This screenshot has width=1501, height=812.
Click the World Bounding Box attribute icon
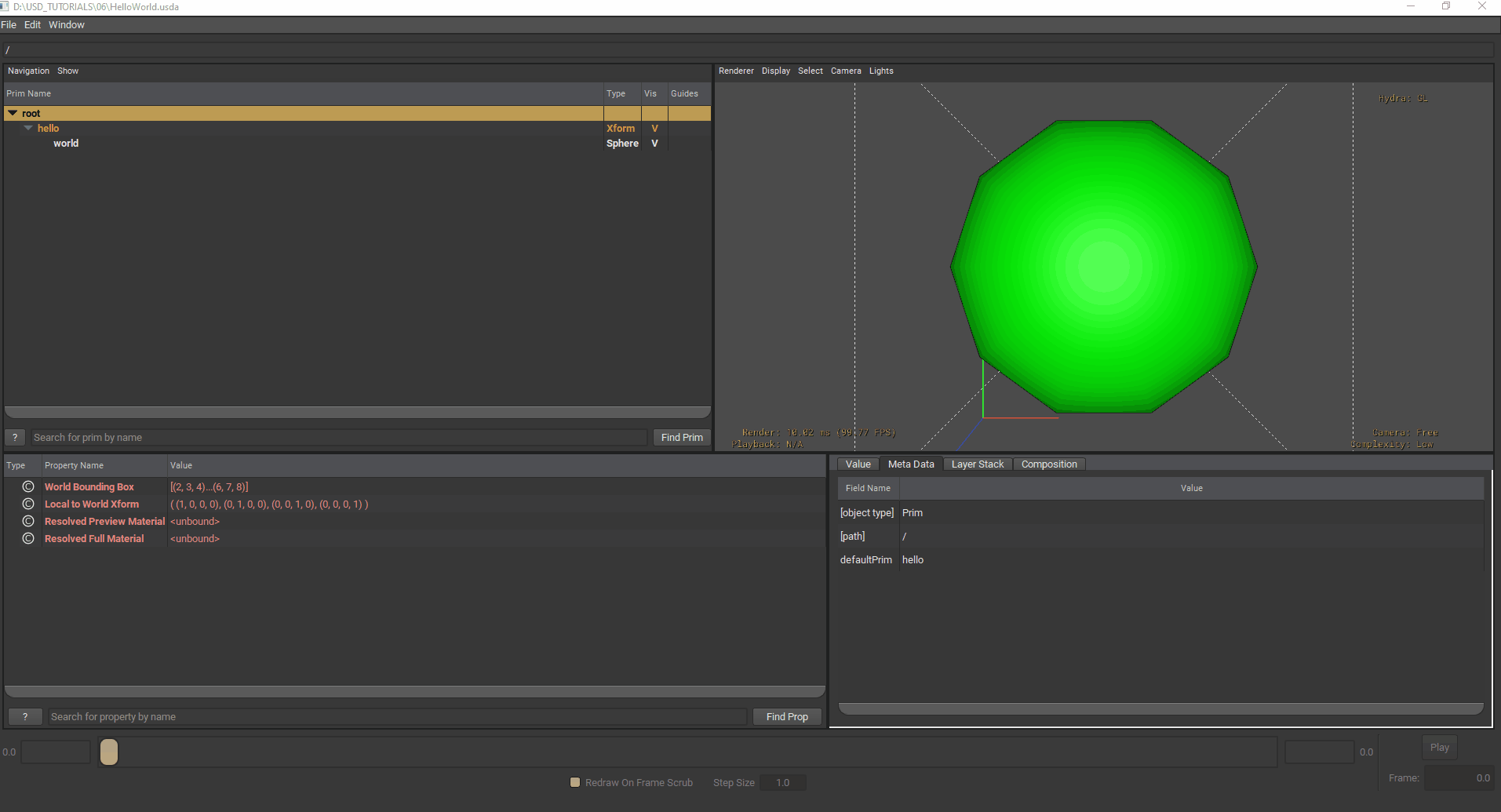coord(28,486)
